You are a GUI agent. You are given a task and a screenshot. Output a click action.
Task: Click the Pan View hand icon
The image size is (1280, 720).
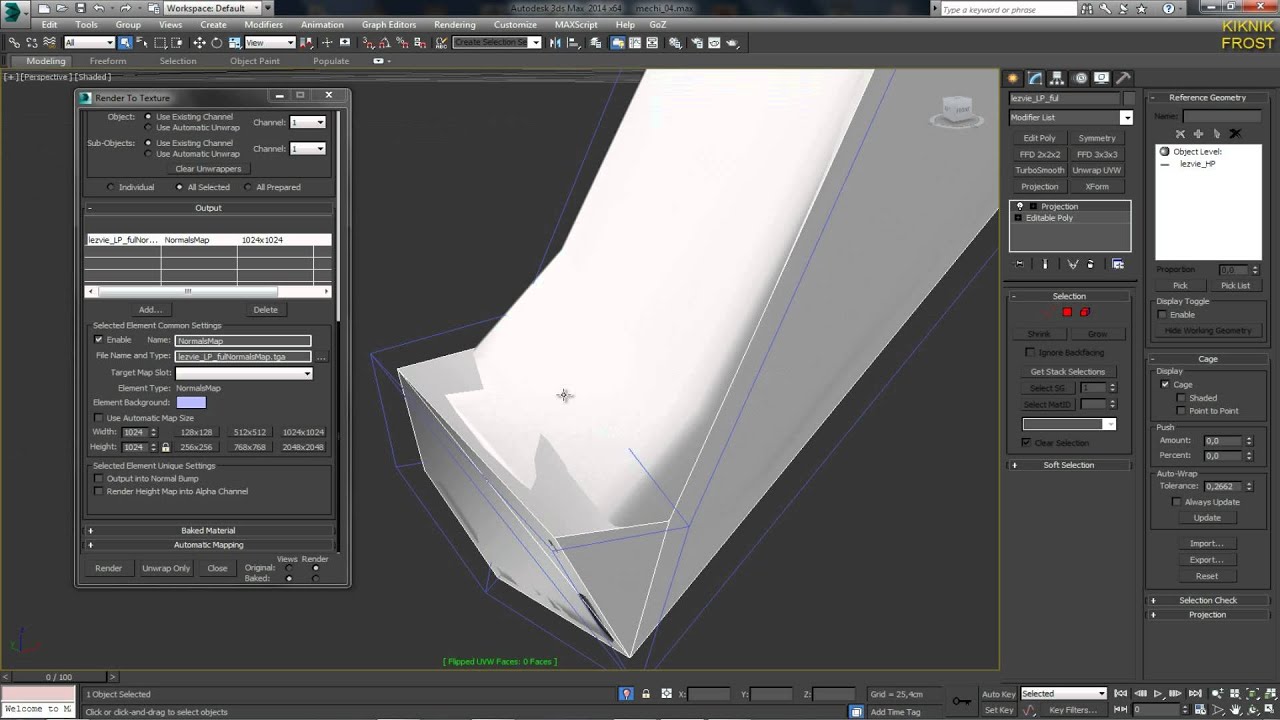1235,710
